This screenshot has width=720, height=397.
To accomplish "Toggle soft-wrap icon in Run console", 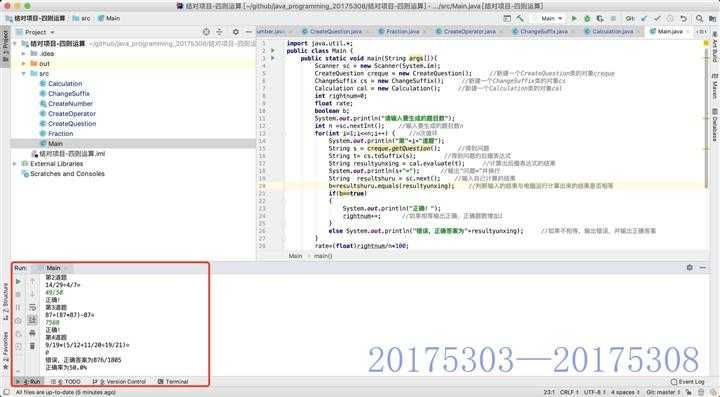I will coord(32,307).
